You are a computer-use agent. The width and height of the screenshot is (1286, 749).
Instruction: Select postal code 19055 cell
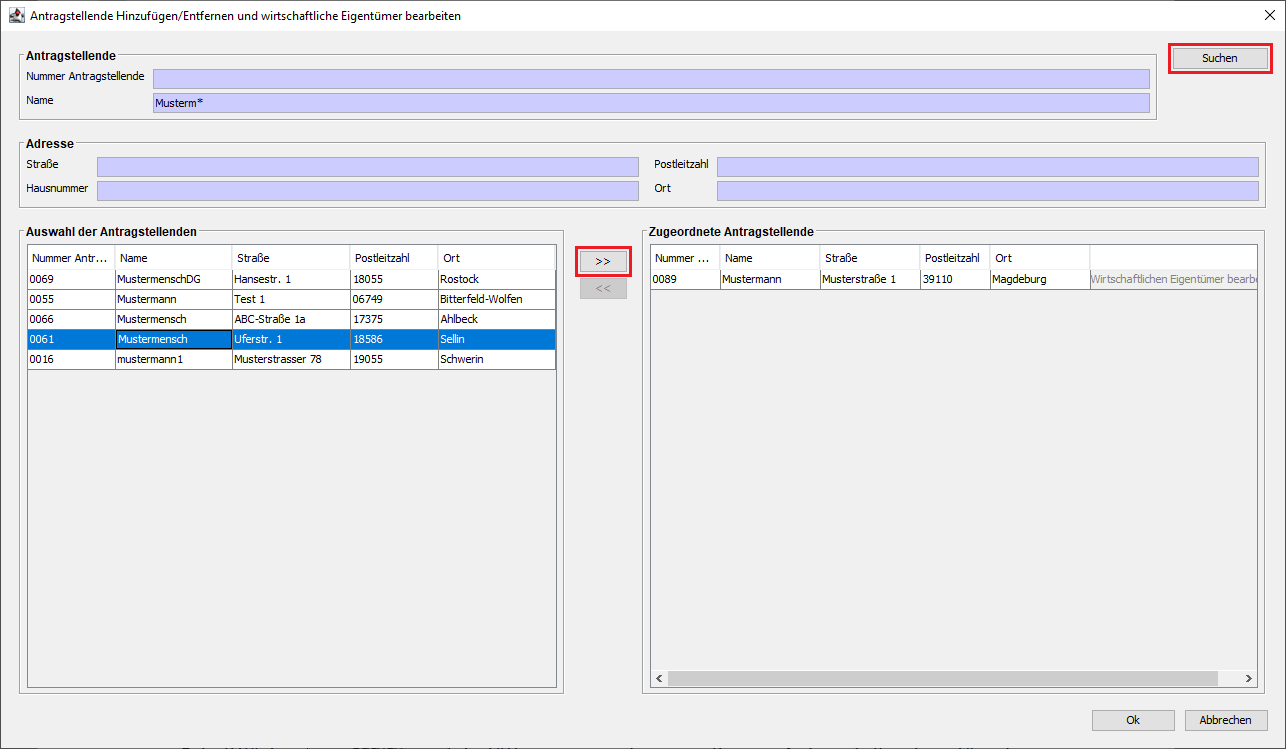395,360
